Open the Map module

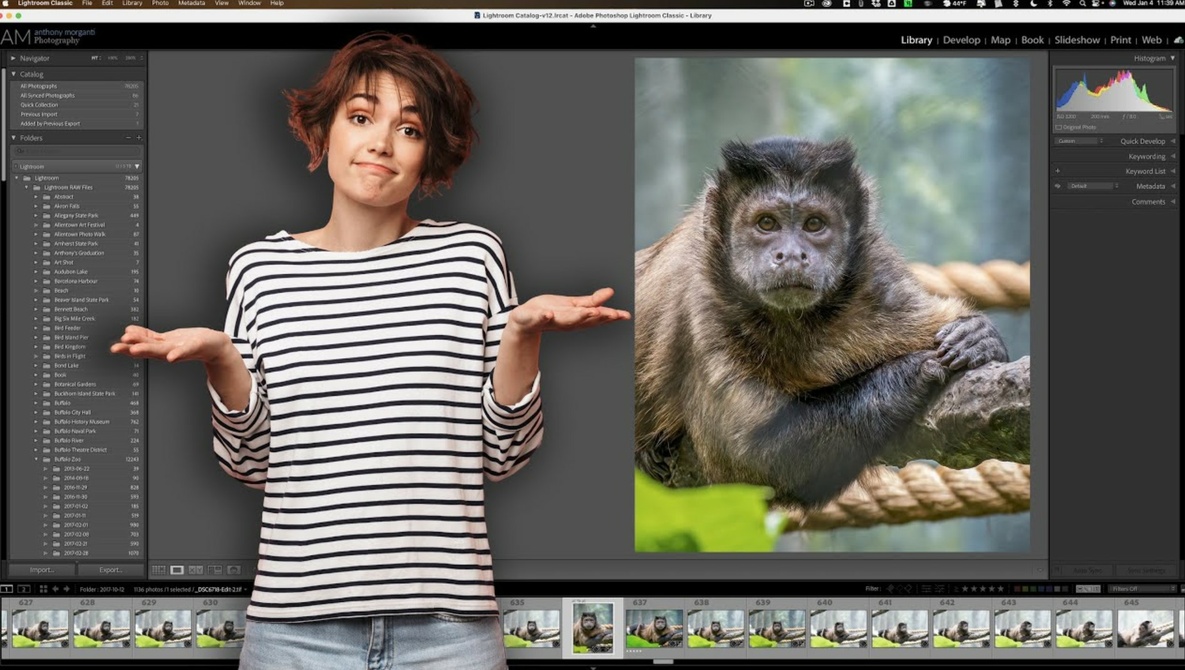(x=1001, y=40)
